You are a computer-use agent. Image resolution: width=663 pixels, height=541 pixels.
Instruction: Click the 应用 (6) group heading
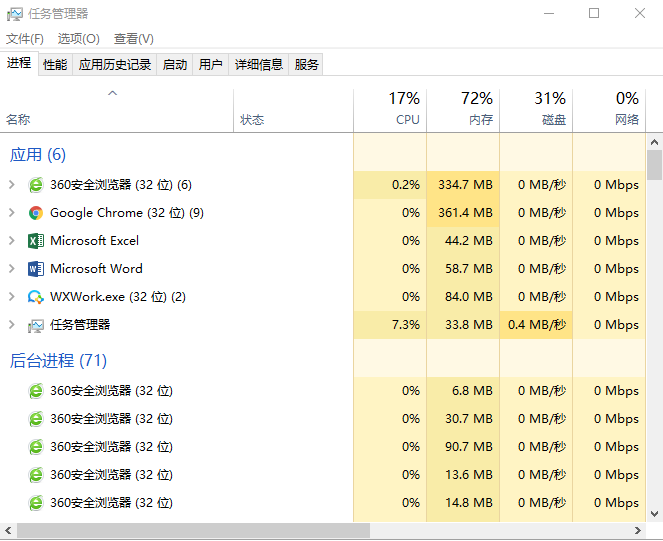tap(38, 155)
